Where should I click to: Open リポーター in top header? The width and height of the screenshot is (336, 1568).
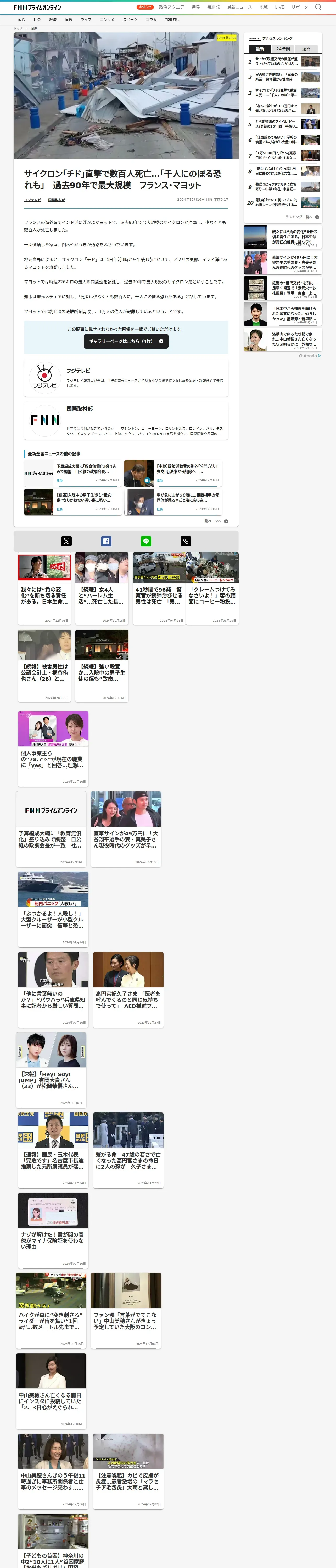[x=302, y=7]
